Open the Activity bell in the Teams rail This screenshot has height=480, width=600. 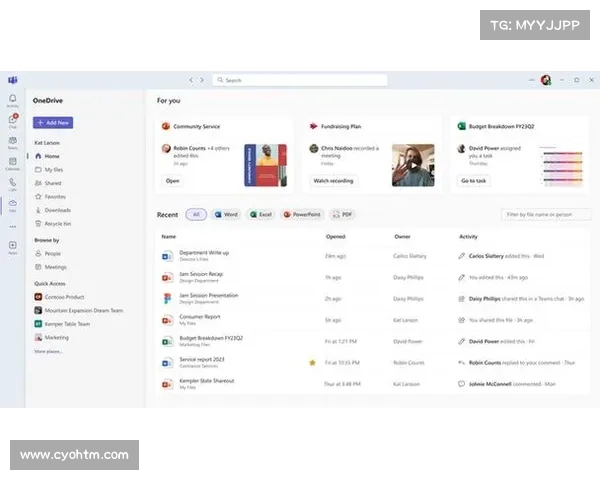(13, 100)
